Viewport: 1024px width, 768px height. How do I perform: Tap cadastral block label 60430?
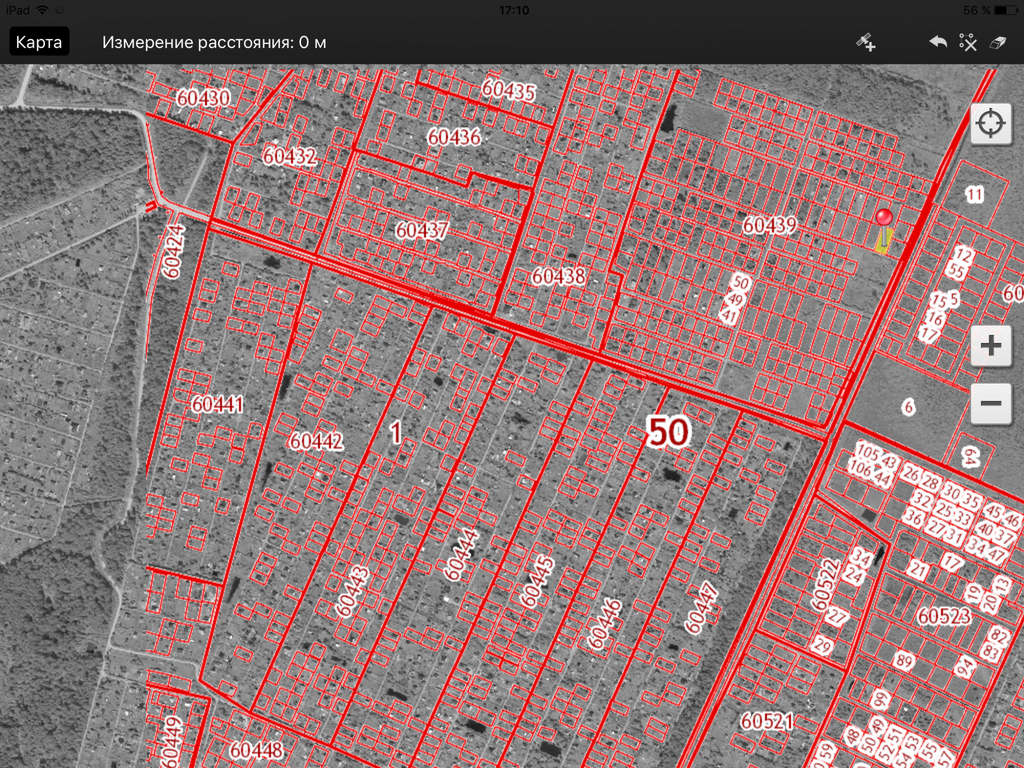tap(203, 98)
